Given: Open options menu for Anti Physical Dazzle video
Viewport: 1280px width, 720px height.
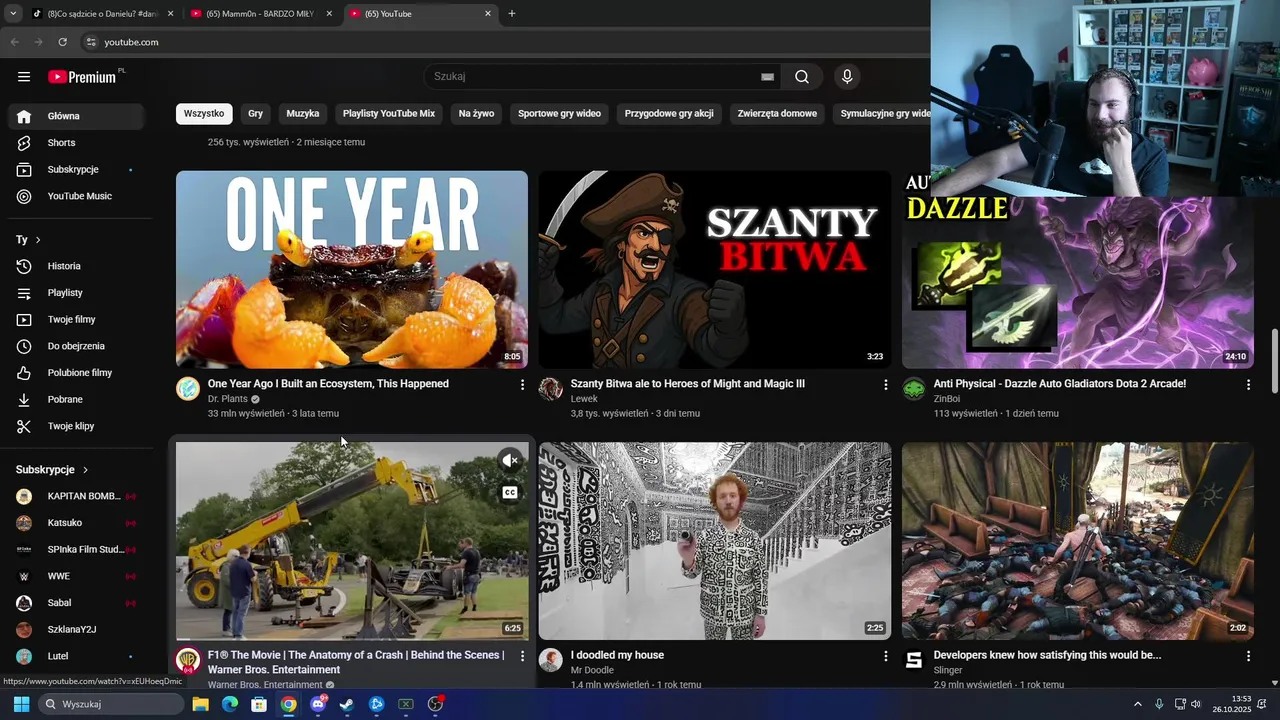Looking at the screenshot, I should (x=1248, y=385).
